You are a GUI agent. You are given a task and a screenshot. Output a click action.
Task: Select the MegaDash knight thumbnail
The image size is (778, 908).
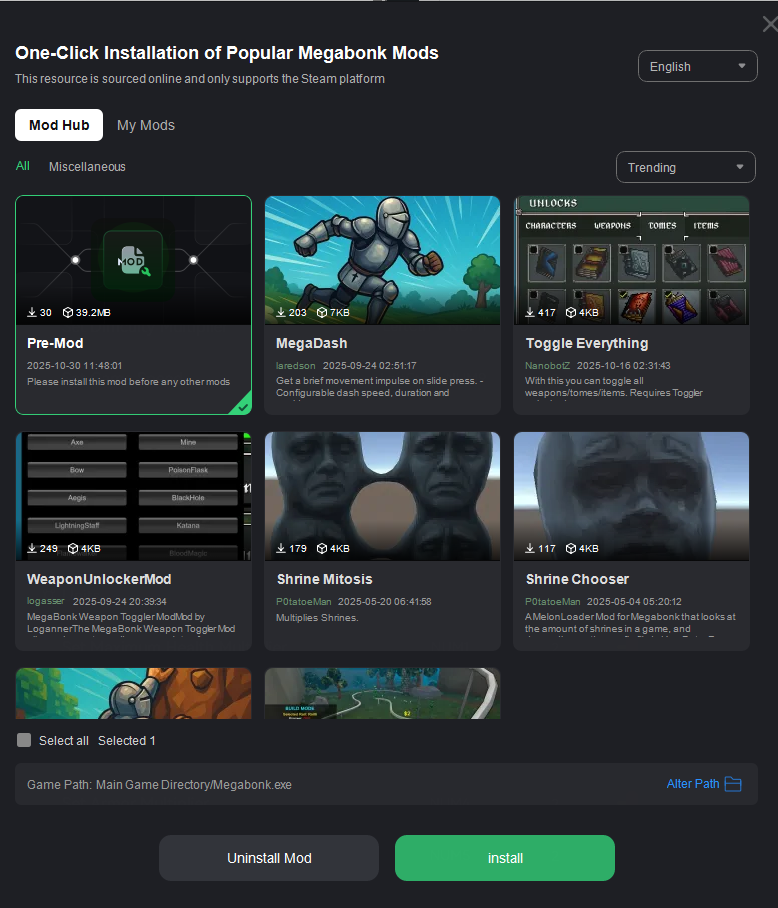pos(382,260)
